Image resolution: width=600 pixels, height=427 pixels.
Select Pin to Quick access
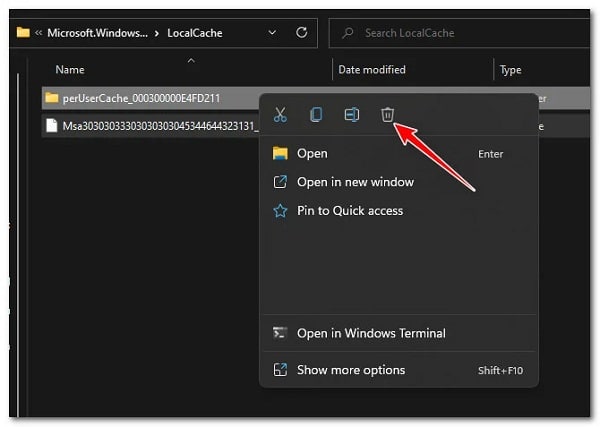pos(350,211)
